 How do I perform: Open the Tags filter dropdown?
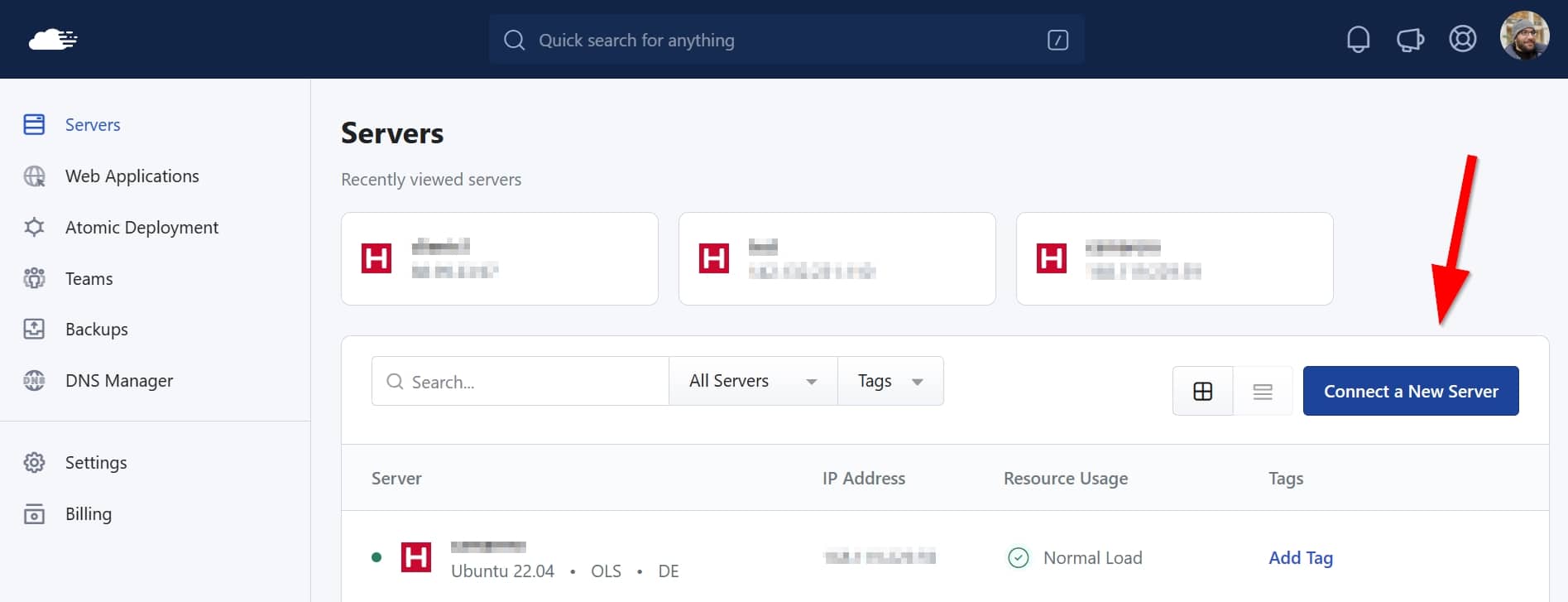889,381
